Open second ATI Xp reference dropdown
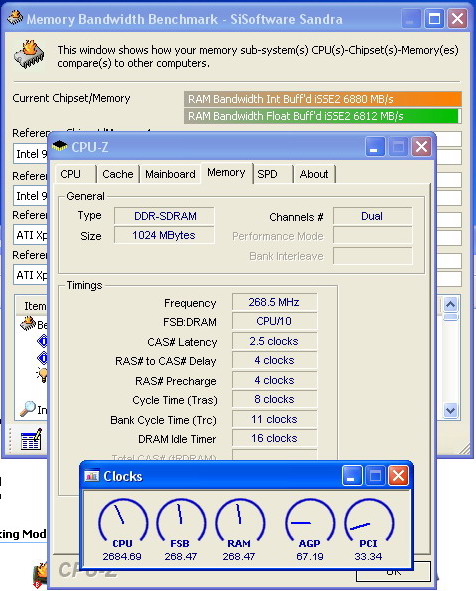Image resolution: width=476 pixels, height=591 pixels. point(31,275)
